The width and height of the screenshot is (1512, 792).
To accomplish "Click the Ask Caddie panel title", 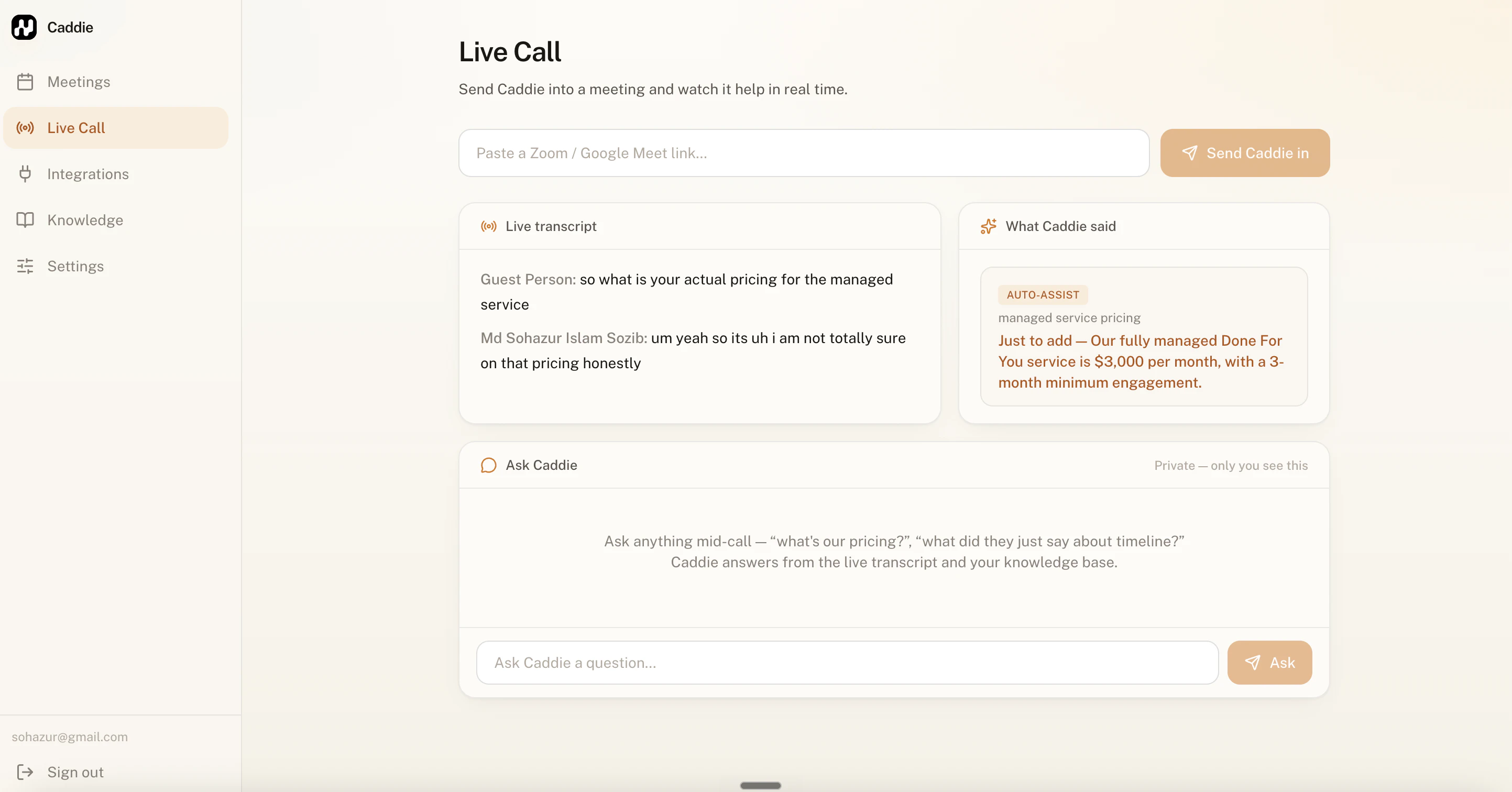I will (541, 465).
